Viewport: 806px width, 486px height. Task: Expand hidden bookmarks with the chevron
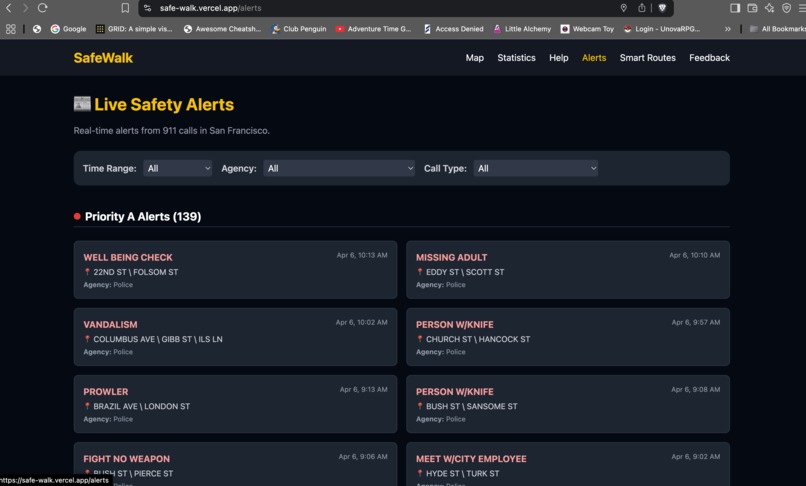(727, 29)
